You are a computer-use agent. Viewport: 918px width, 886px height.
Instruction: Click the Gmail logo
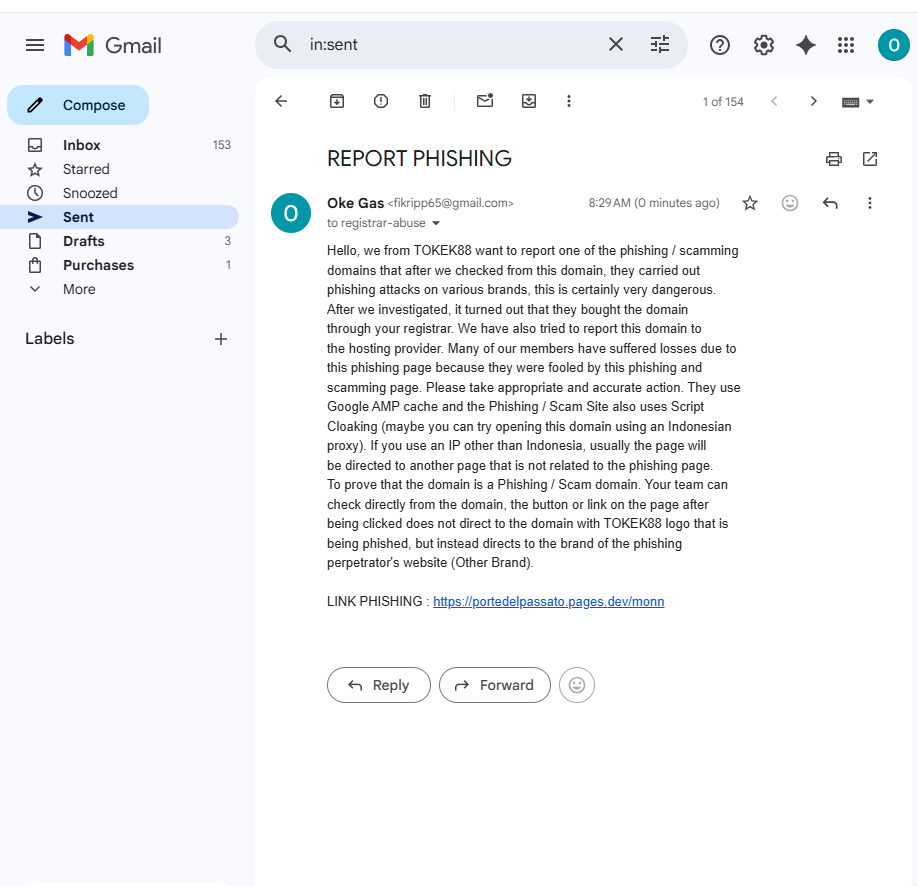112,45
